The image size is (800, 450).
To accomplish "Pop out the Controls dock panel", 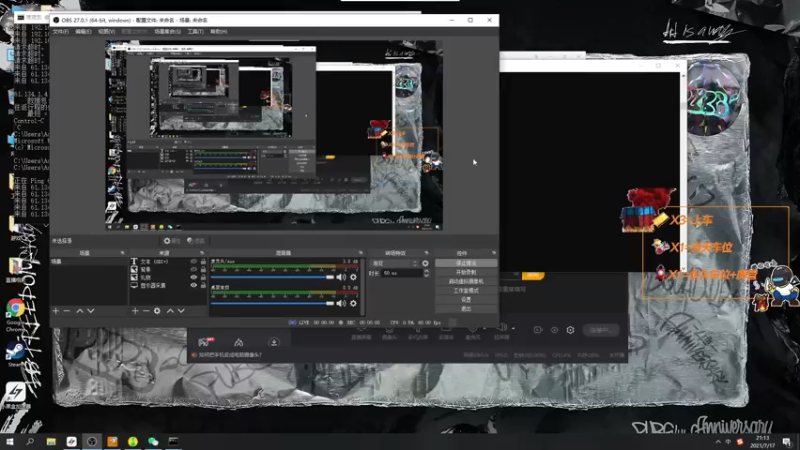I will click(494, 253).
